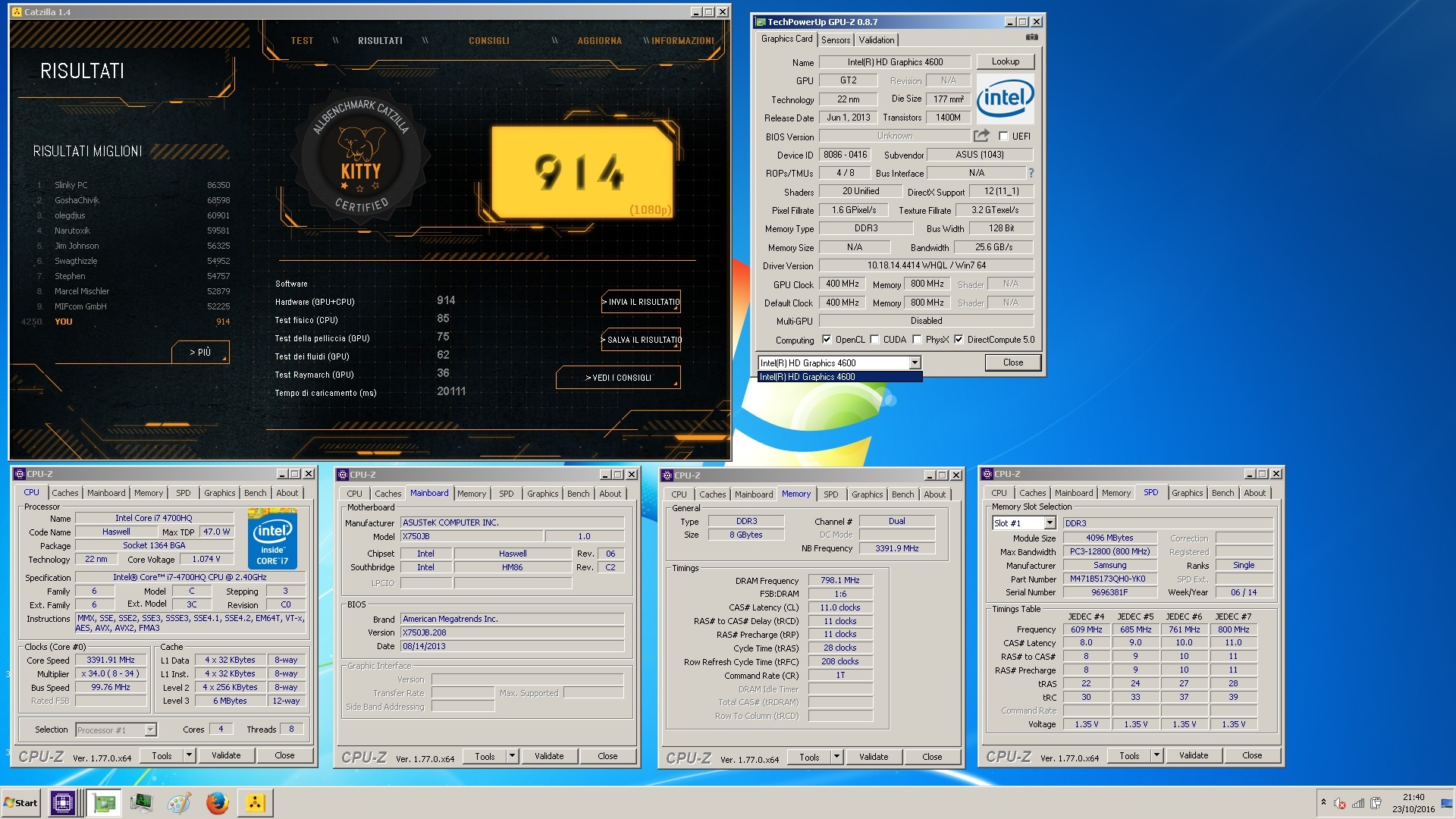This screenshot has height=819, width=1456.
Task: Click the title bar icon of the CPU-Z SPD window
Action: click(x=987, y=474)
